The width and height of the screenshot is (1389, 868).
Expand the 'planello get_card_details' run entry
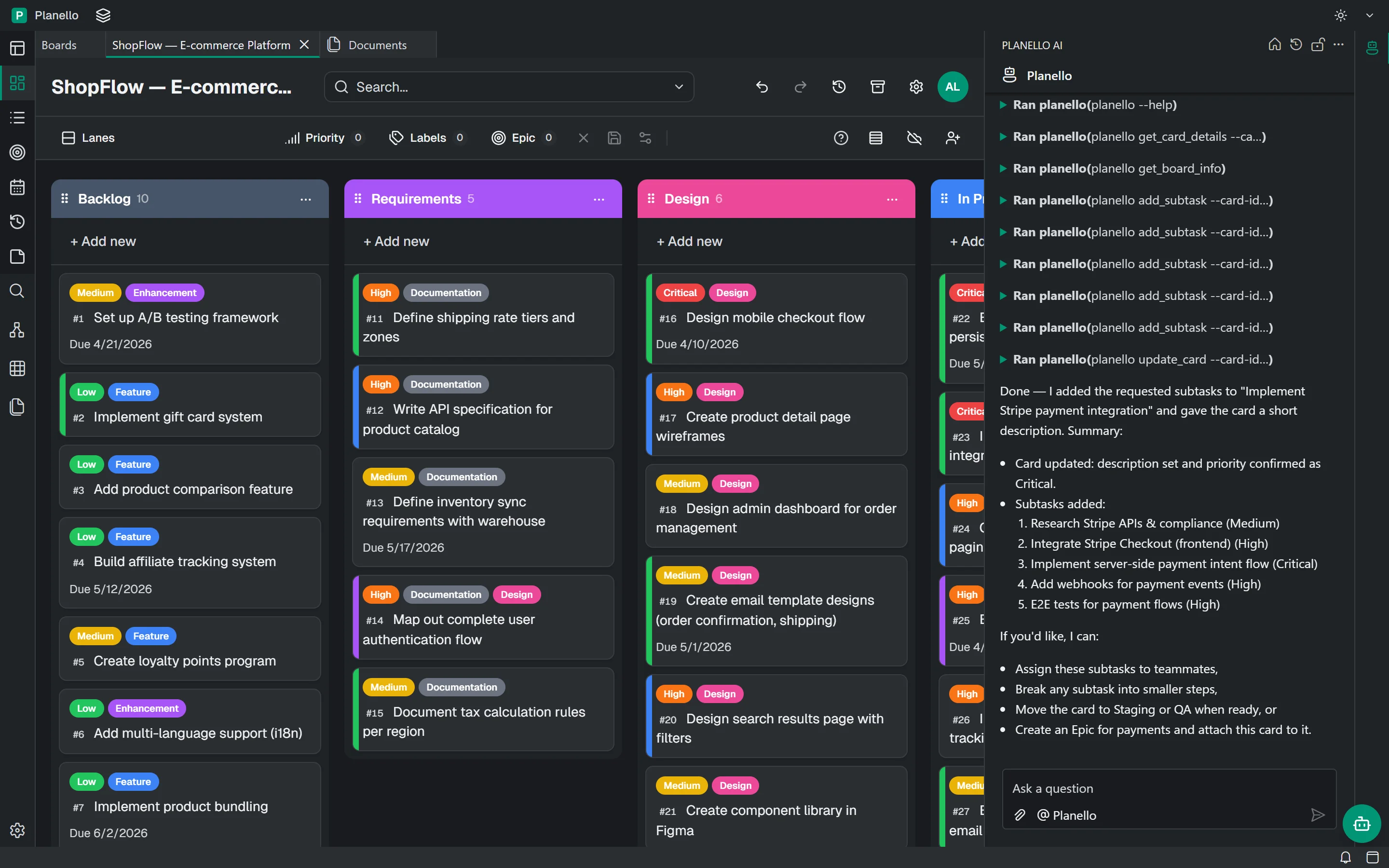[x=1132, y=136]
